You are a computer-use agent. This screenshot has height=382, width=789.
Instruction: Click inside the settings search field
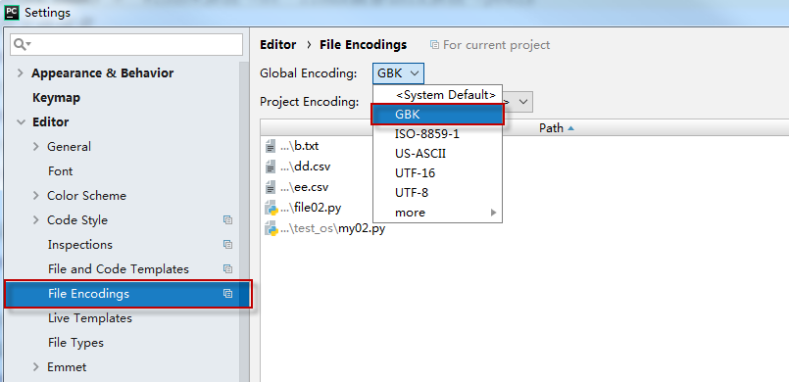(126, 44)
